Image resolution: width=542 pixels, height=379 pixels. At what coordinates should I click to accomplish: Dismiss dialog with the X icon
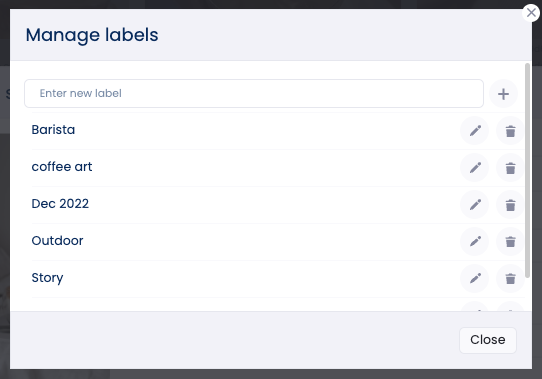pyautogui.click(x=531, y=13)
